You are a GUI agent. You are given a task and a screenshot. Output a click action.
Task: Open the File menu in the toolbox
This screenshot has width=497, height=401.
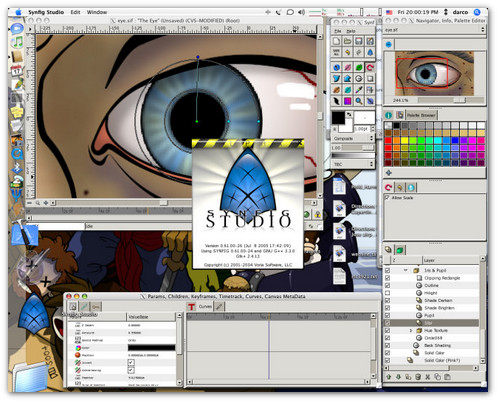click(338, 31)
